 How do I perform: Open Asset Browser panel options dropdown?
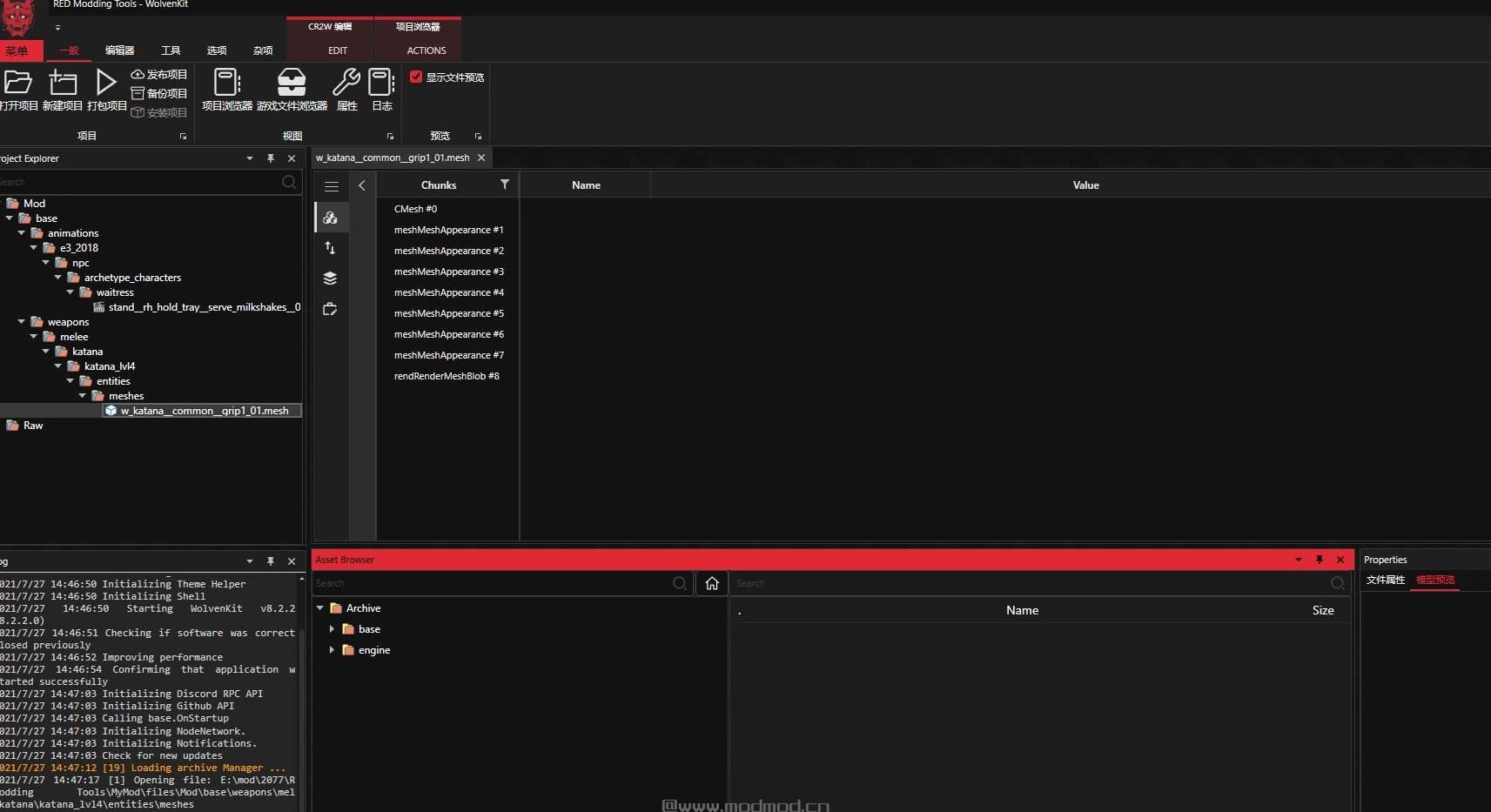[x=1299, y=560]
